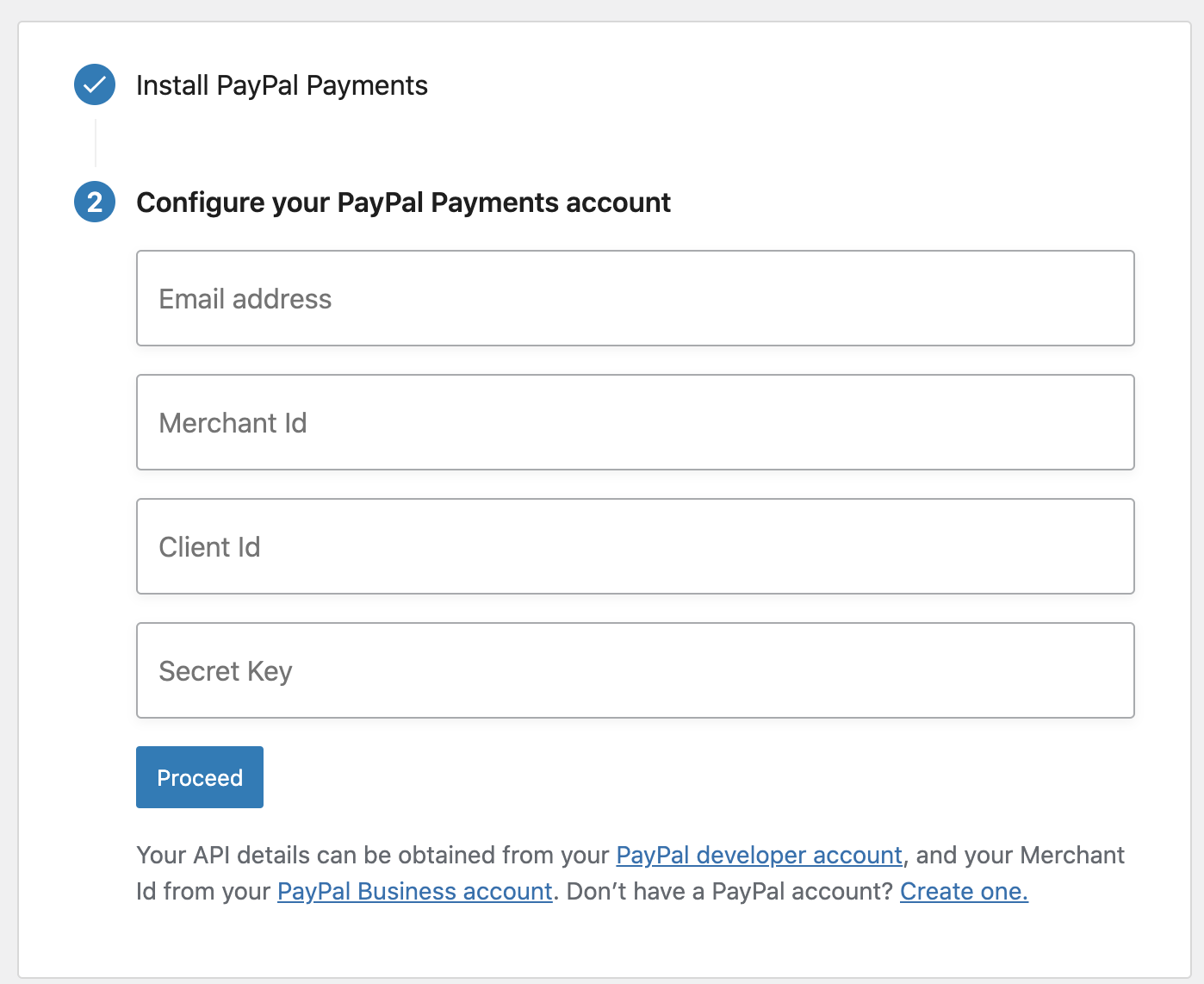Select Configure your PayPal Payments account heading
Screen dimensions: 1204x984
[x=403, y=202]
